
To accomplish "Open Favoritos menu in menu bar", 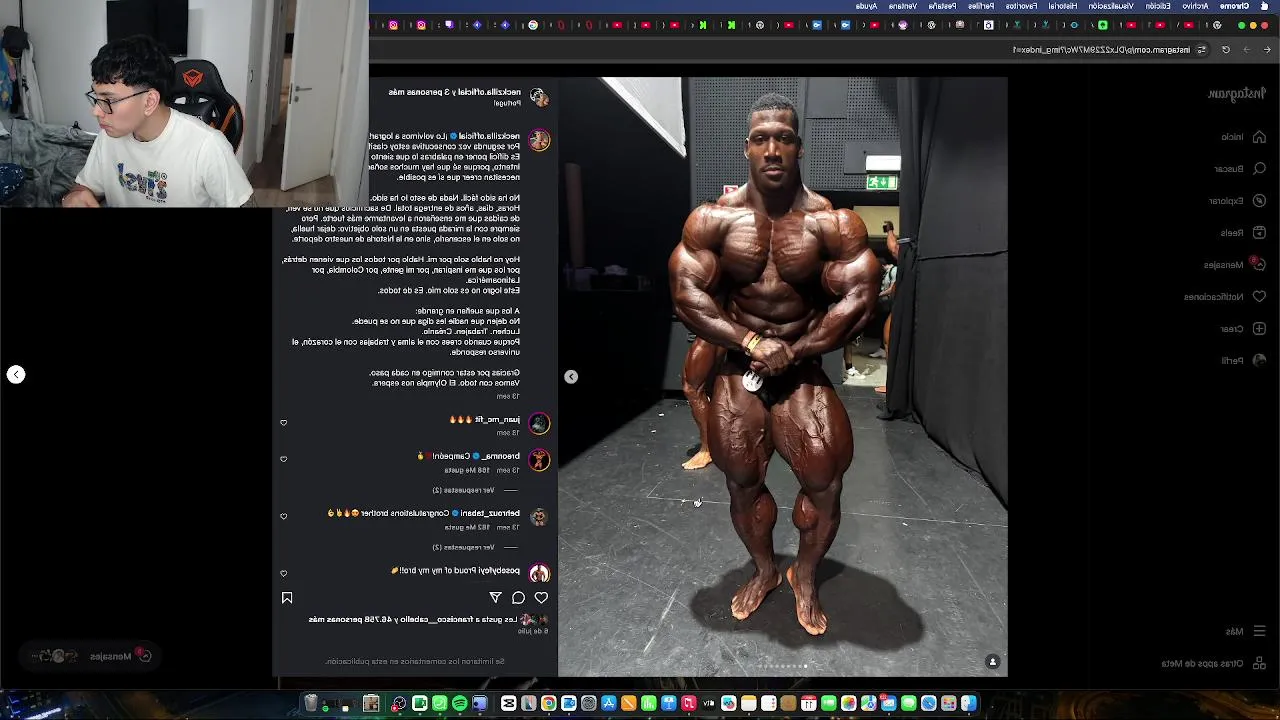I will coord(1021,6).
